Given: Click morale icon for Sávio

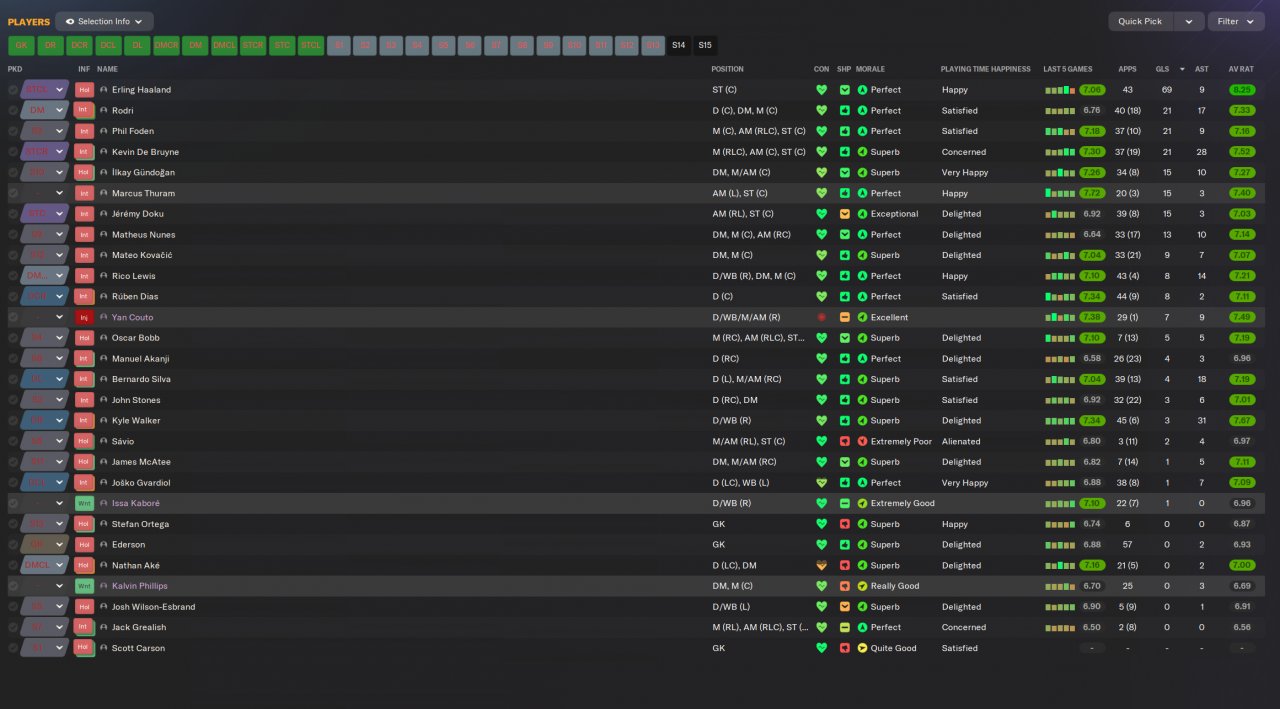Looking at the screenshot, I should pos(862,441).
